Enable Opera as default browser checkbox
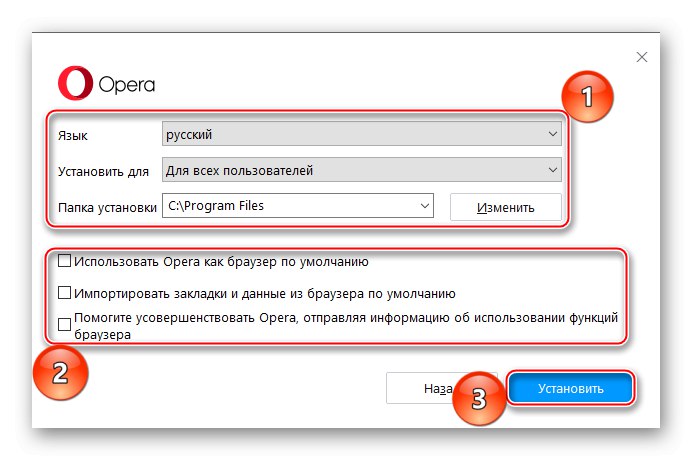The image size is (692, 460). point(64,261)
